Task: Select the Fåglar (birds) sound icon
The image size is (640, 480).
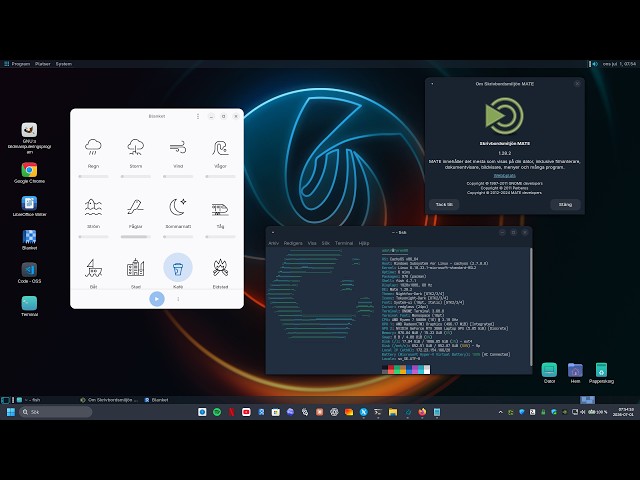Action: point(136,207)
